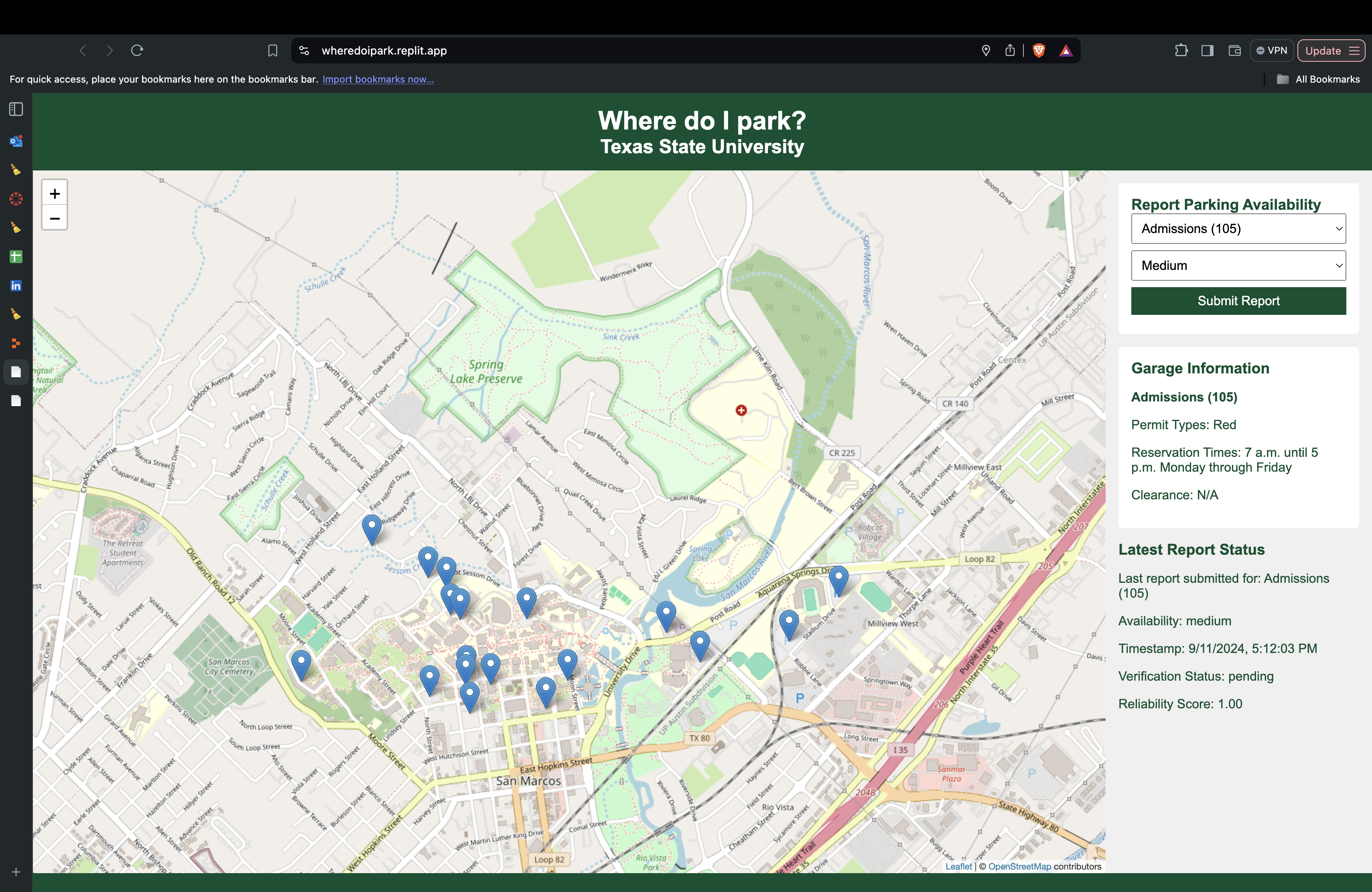Viewport: 1372px width, 892px height.
Task: Open the Canvas sidebar tab
Action: click(16, 199)
